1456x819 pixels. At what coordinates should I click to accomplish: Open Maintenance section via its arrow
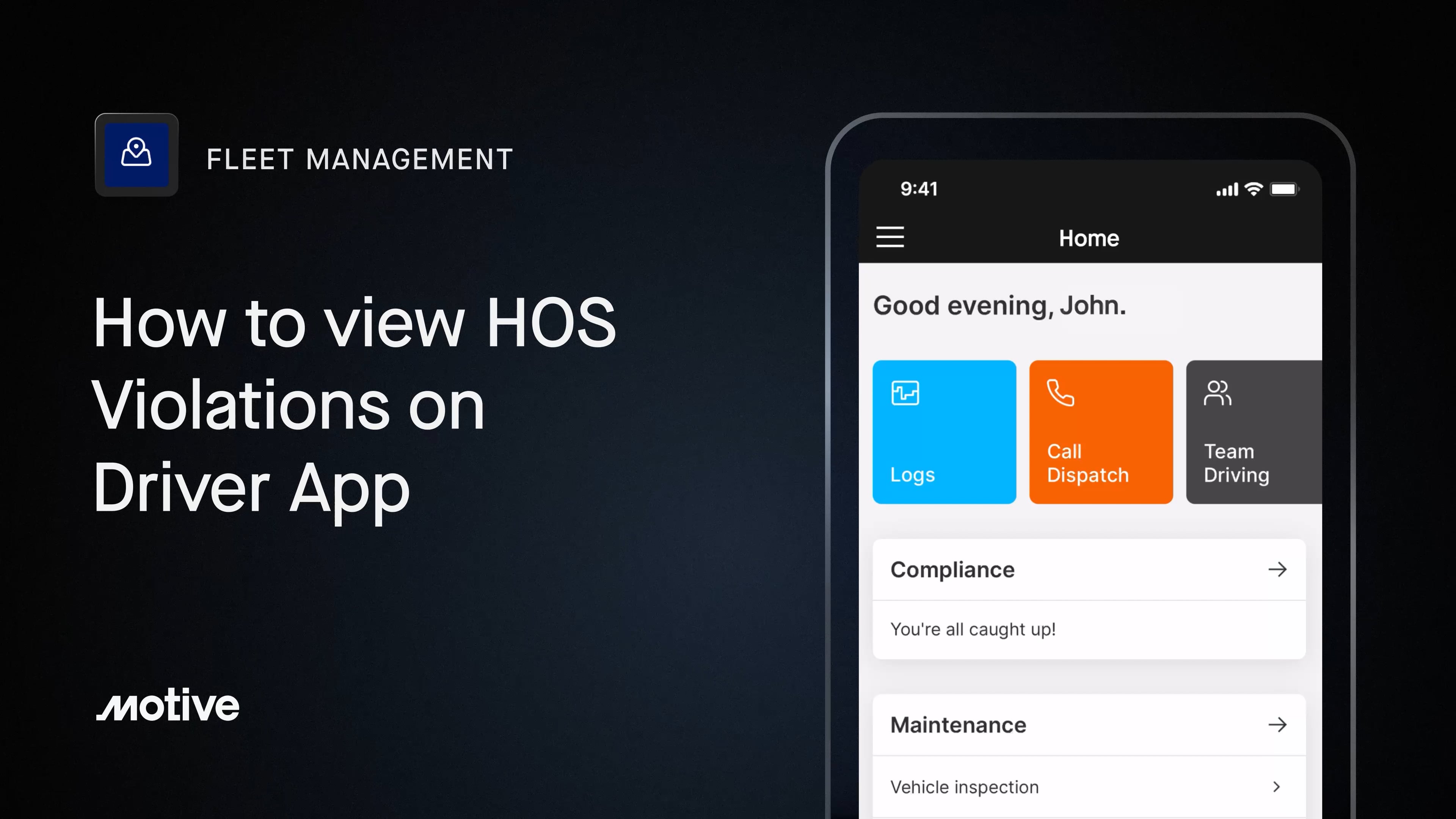click(1277, 725)
